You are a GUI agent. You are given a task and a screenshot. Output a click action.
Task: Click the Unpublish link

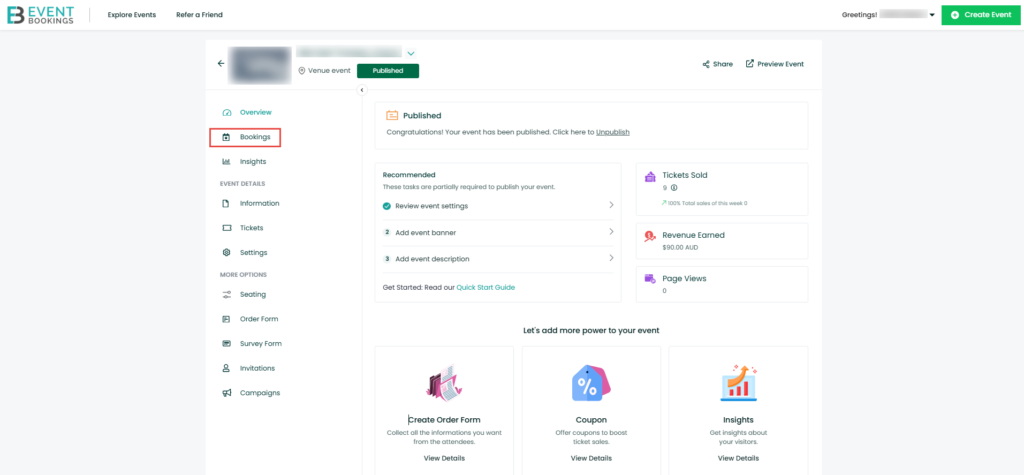[x=613, y=132]
